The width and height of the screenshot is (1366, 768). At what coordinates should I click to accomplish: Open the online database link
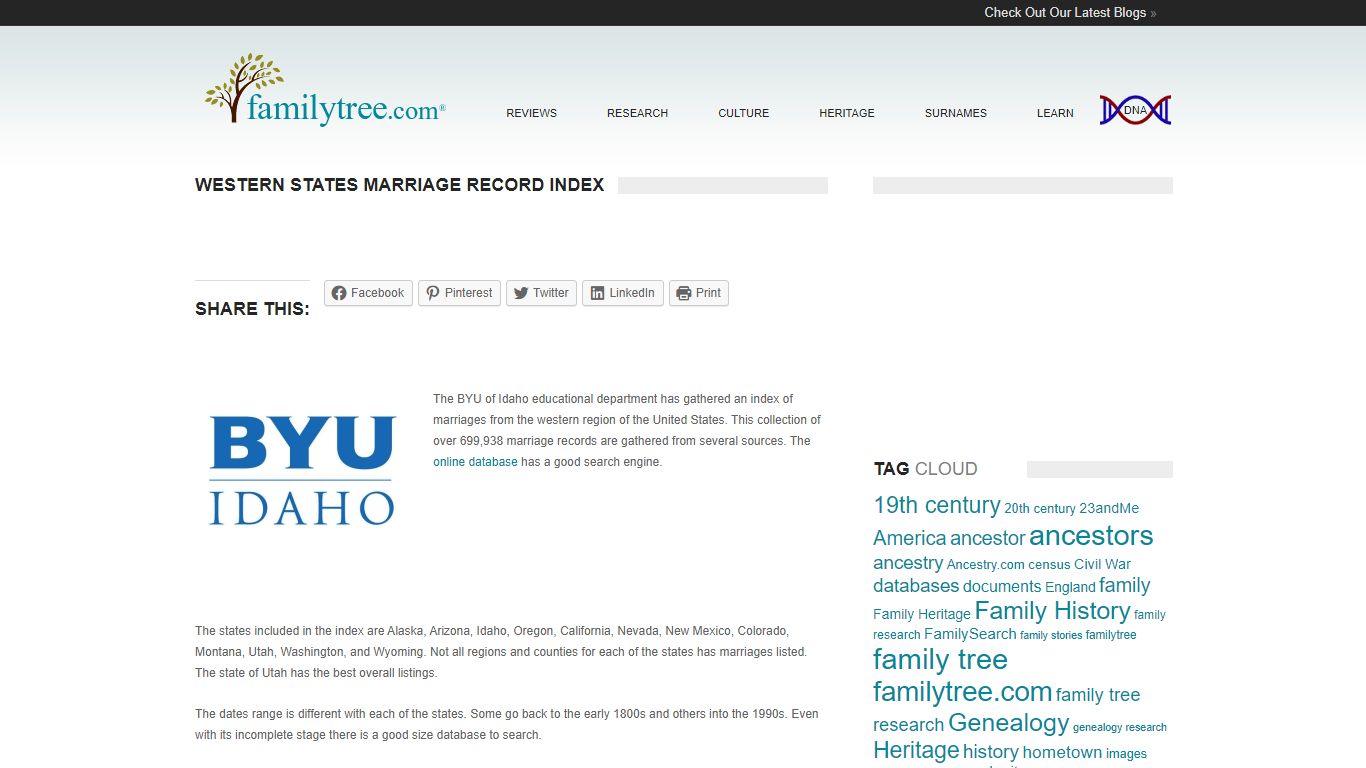coord(475,462)
